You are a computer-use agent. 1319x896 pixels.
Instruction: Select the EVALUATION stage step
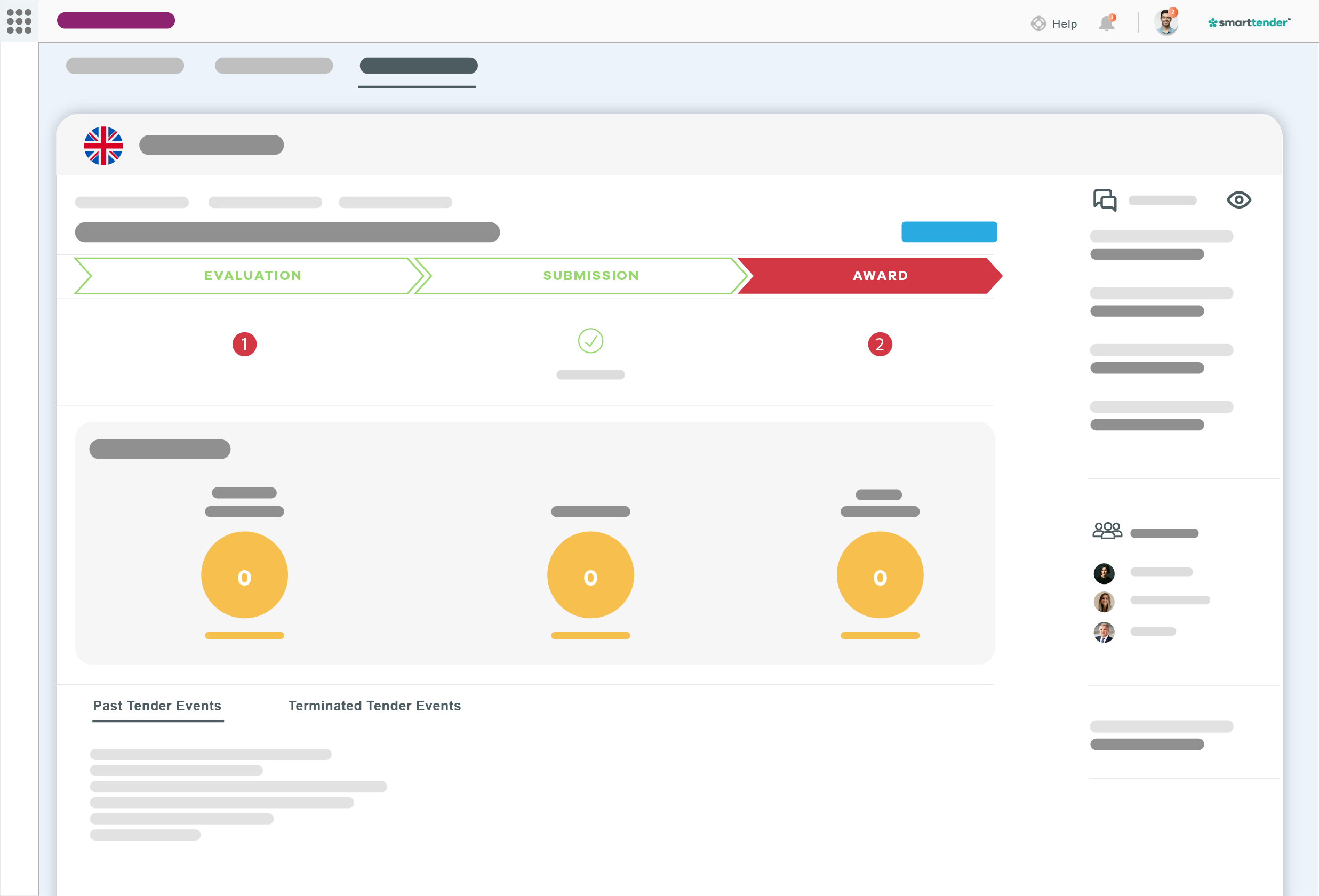249,276
